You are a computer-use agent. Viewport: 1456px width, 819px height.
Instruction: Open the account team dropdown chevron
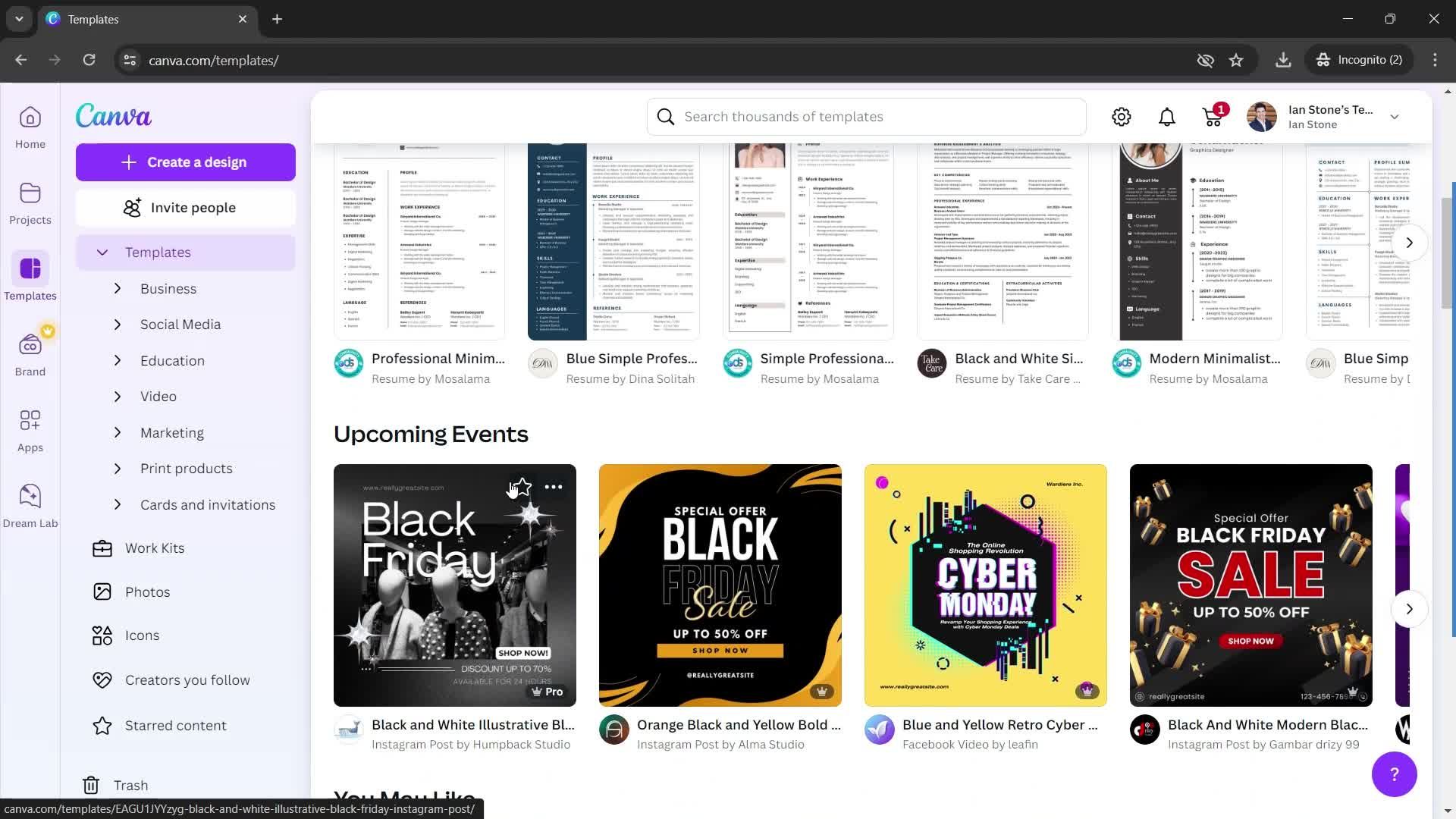[x=1394, y=117]
